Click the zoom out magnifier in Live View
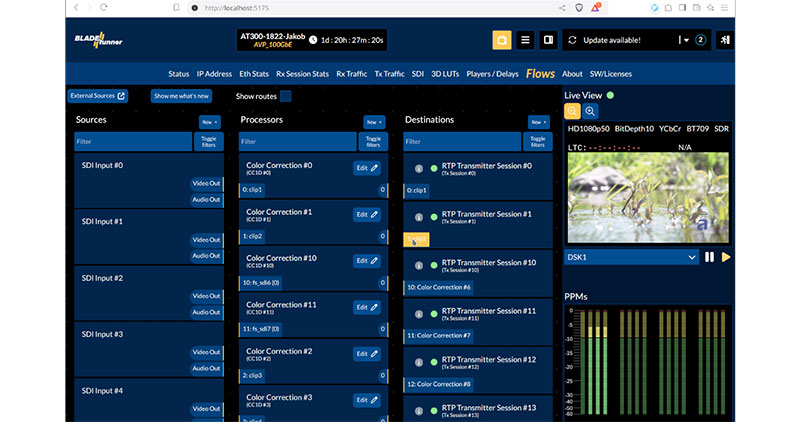The height and width of the screenshot is (422, 800). pos(573,112)
